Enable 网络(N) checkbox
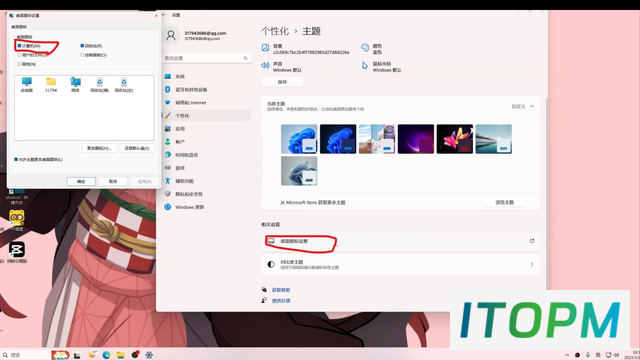 [19, 64]
